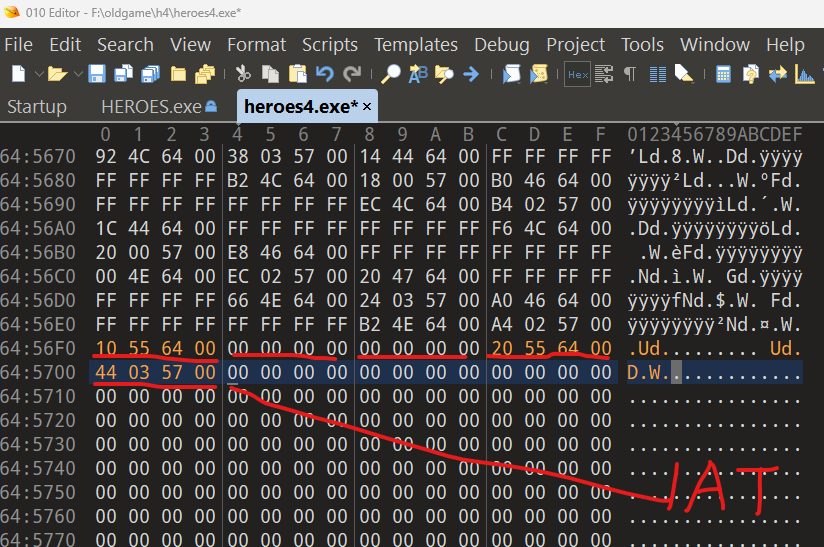Viewport: 824px width, 547px height.
Task: Click the Compare Files arrows icon
Action: click(x=778, y=74)
